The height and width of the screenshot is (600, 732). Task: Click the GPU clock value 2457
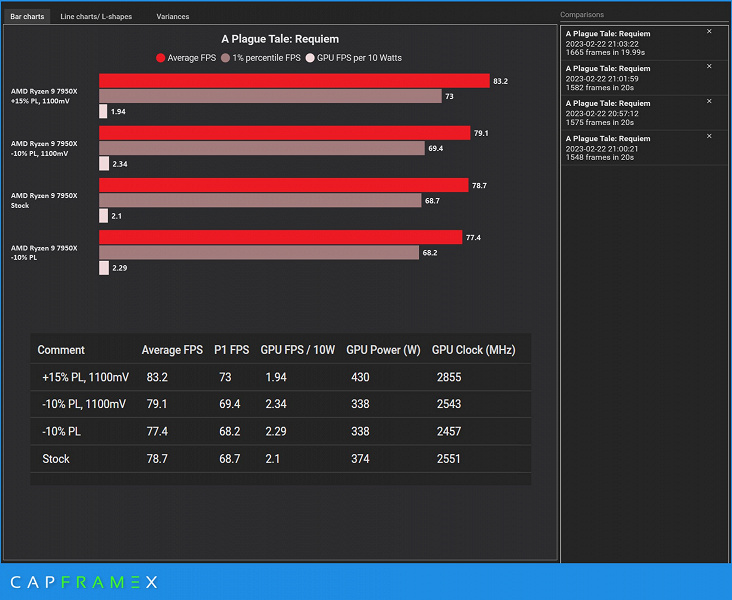tap(449, 431)
